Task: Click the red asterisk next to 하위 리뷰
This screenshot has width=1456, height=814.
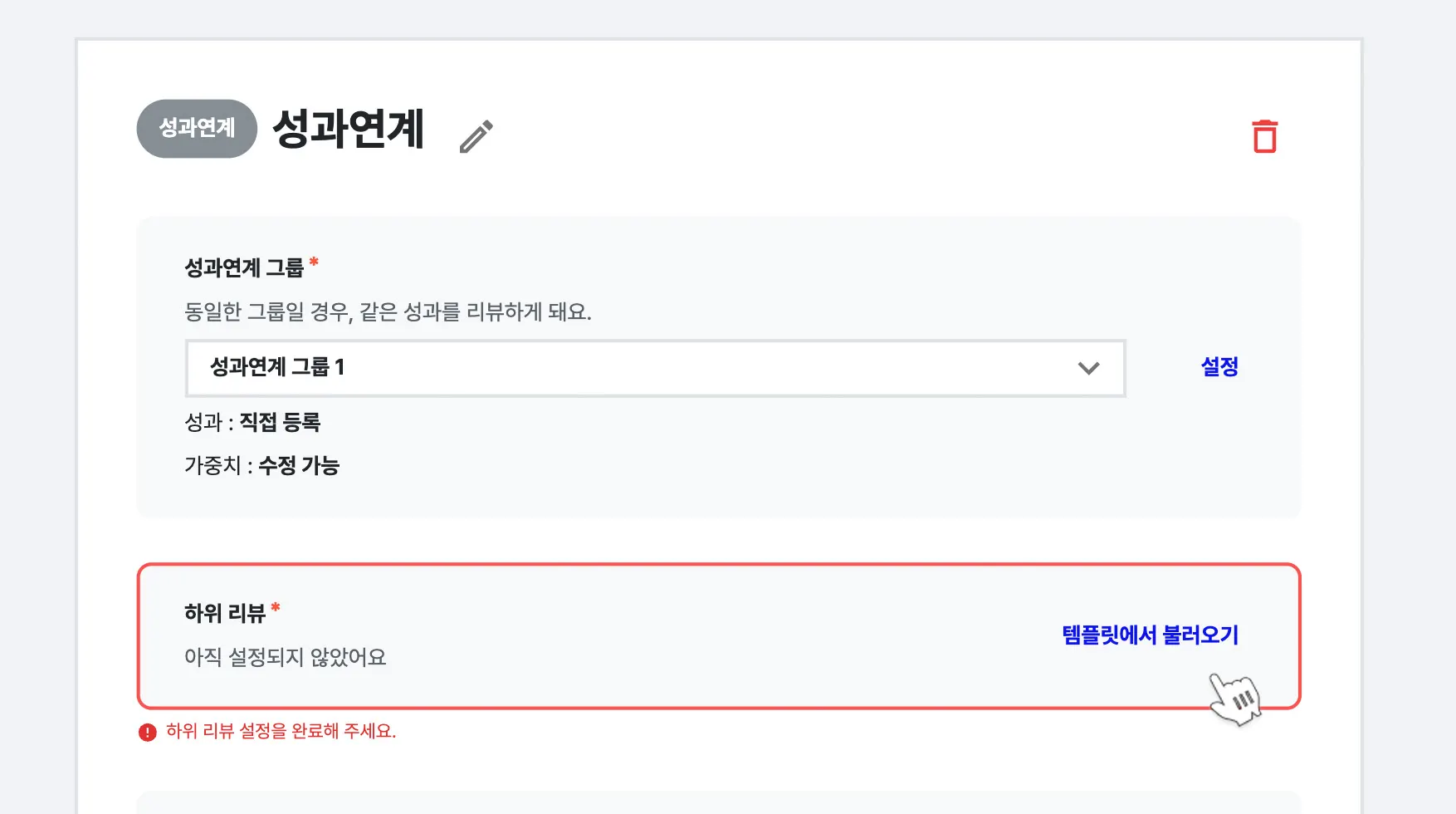Action: 276,609
